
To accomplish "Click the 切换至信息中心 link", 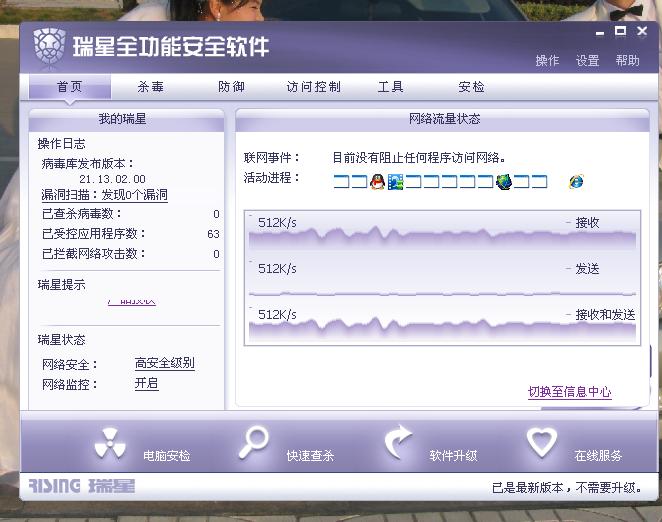I will click(x=570, y=392).
